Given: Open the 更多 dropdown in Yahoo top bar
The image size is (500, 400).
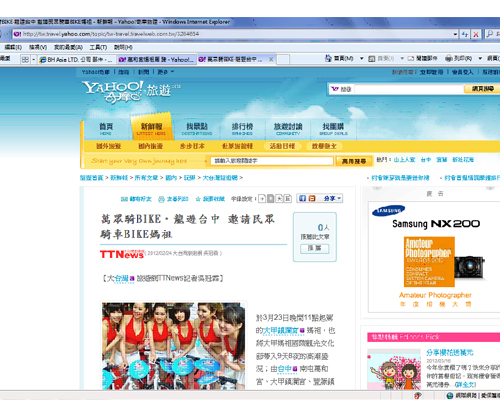Looking at the screenshot, I should (166, 72).
